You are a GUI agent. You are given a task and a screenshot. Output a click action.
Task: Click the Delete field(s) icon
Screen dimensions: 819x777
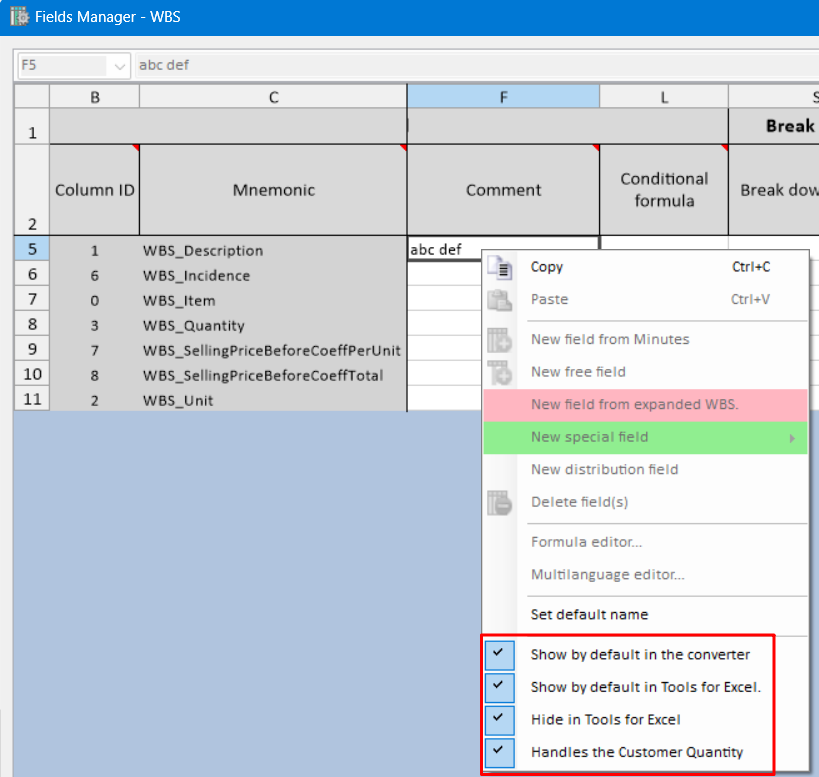click(x=499, y=502)
